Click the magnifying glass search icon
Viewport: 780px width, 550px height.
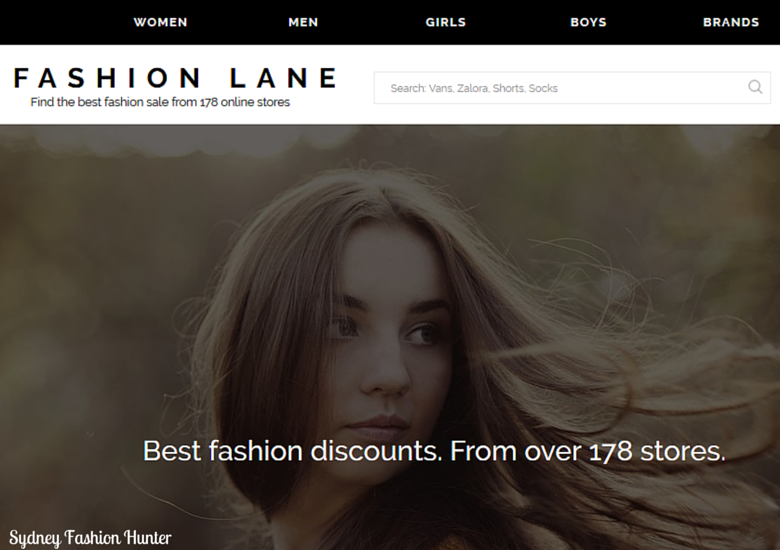coord(755,88)
